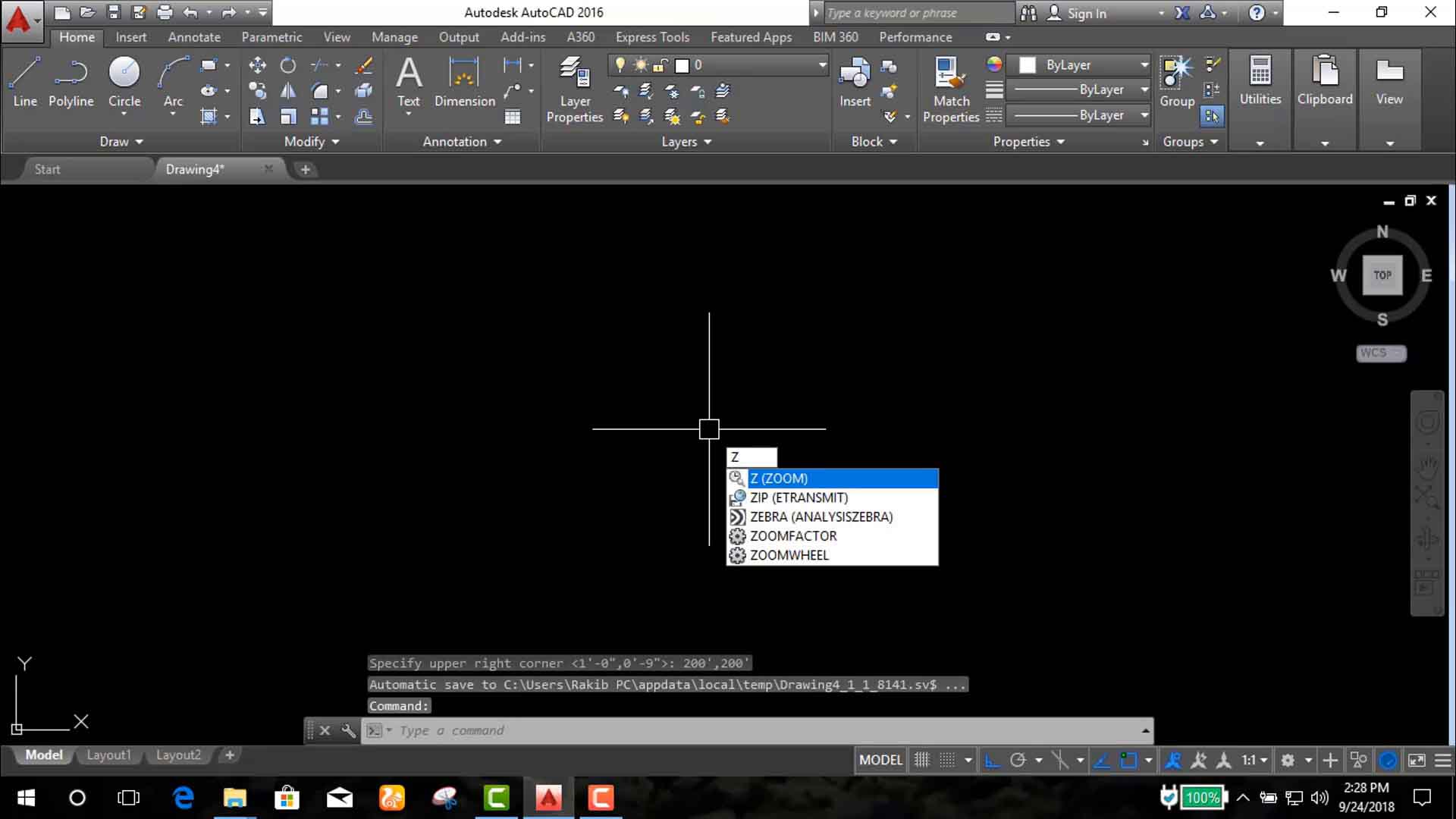Toggle drawing grid display in status bar
The height and width of the screenshot is (819, 1456).
[x=921, y=760]
